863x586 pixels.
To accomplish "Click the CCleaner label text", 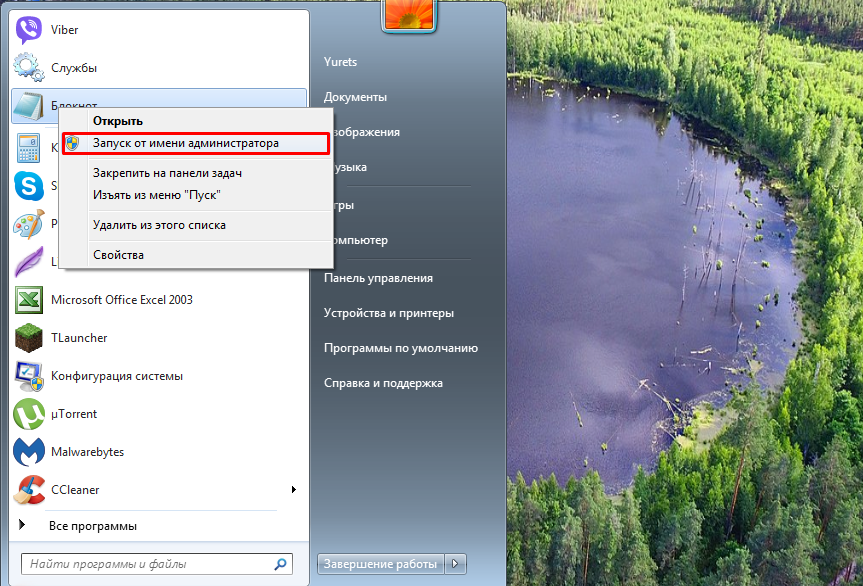I will coord(75,490).
